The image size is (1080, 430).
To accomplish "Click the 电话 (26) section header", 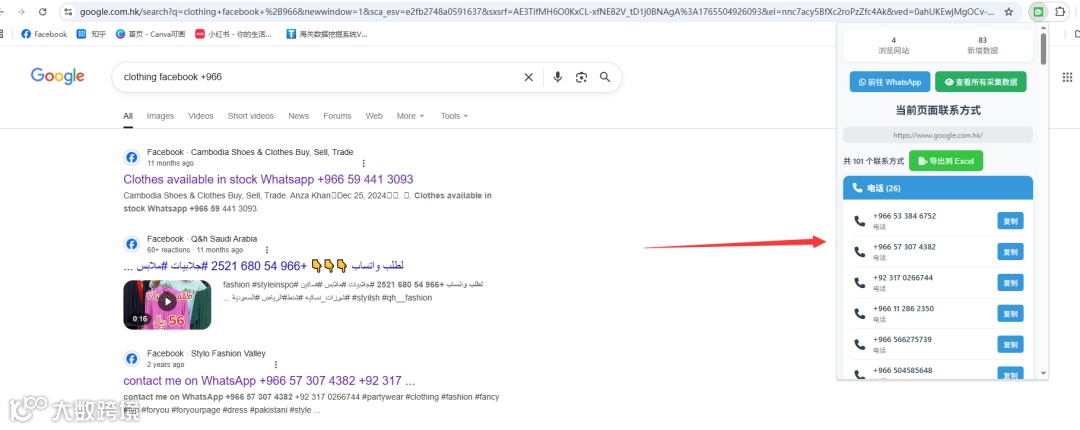I will click(x=938, y=188).
